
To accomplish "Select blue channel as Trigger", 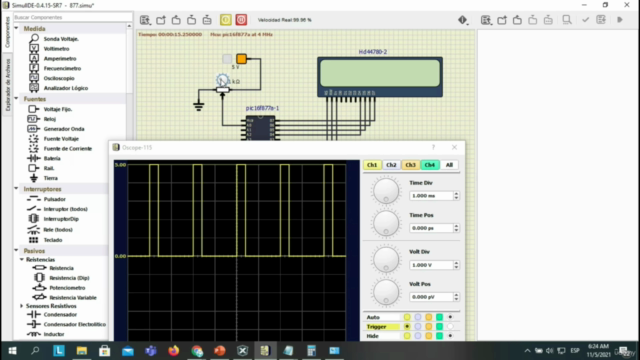I will [418, 327].
